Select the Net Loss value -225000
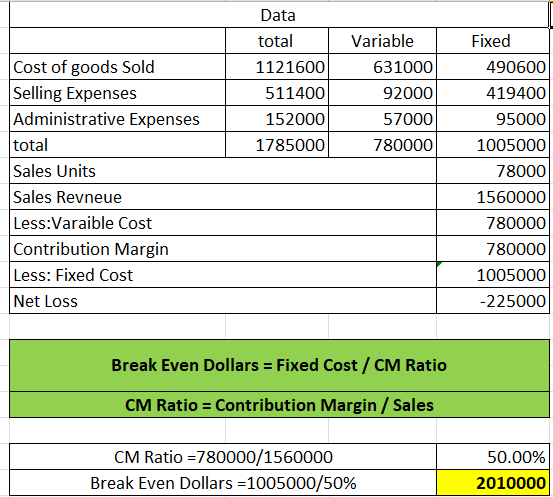Image resolution: width=553 pixels, height=497 pixels. click(x=493, y=301)
